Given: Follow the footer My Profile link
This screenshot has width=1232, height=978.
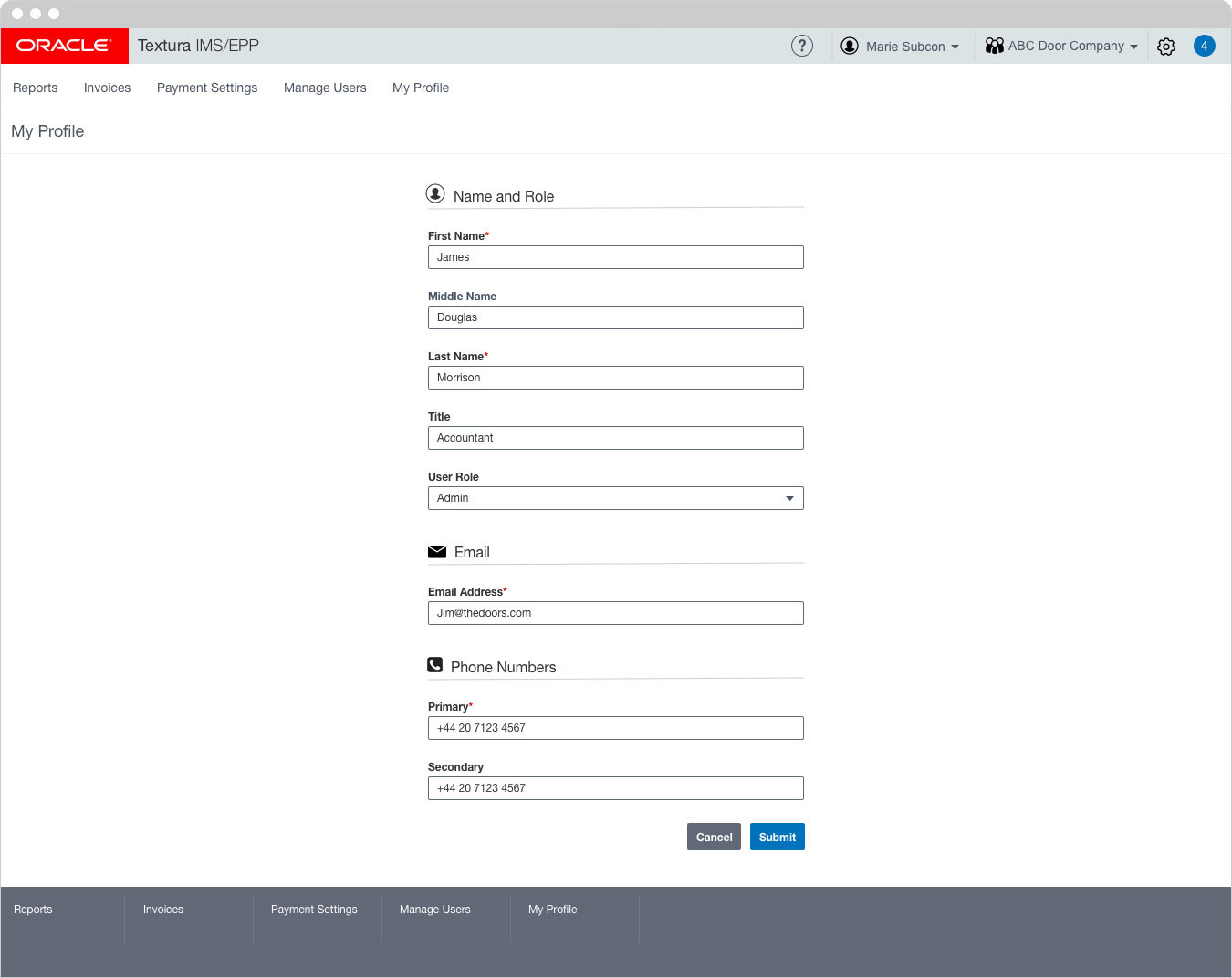Looking at the screenshot, I should pos(553,910).
